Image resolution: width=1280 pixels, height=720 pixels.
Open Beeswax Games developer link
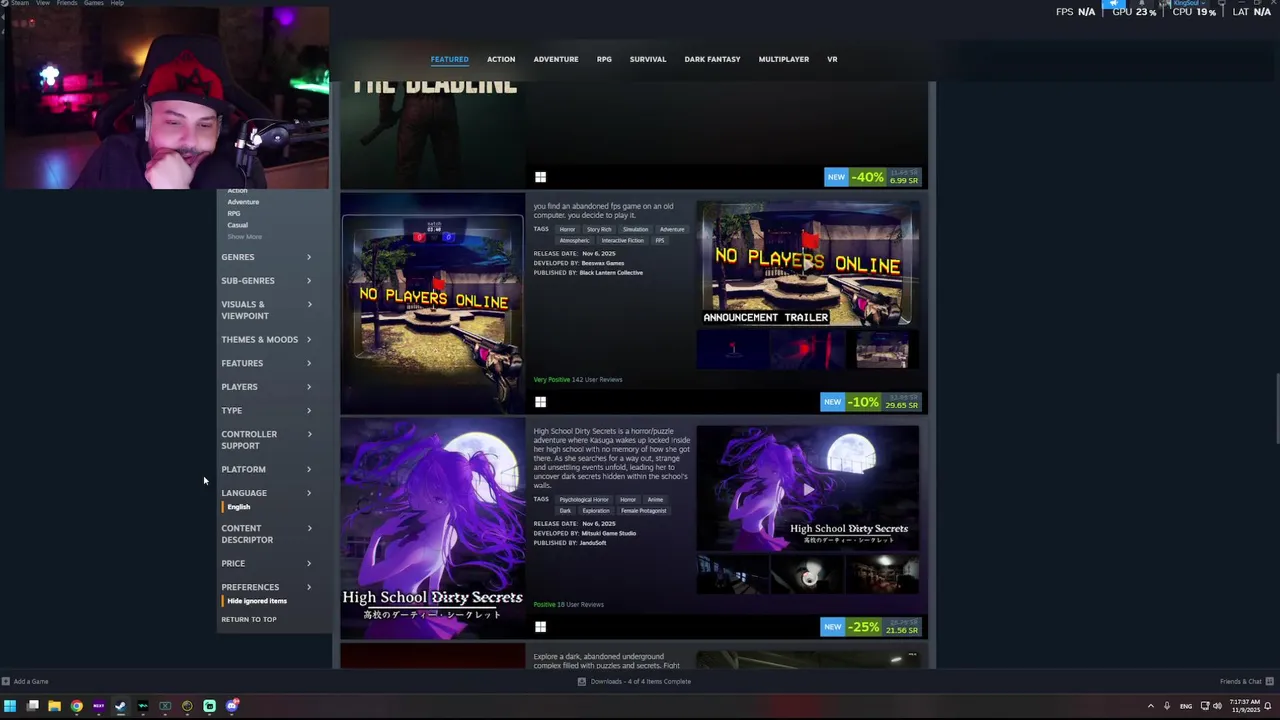(x=603, y=263)
